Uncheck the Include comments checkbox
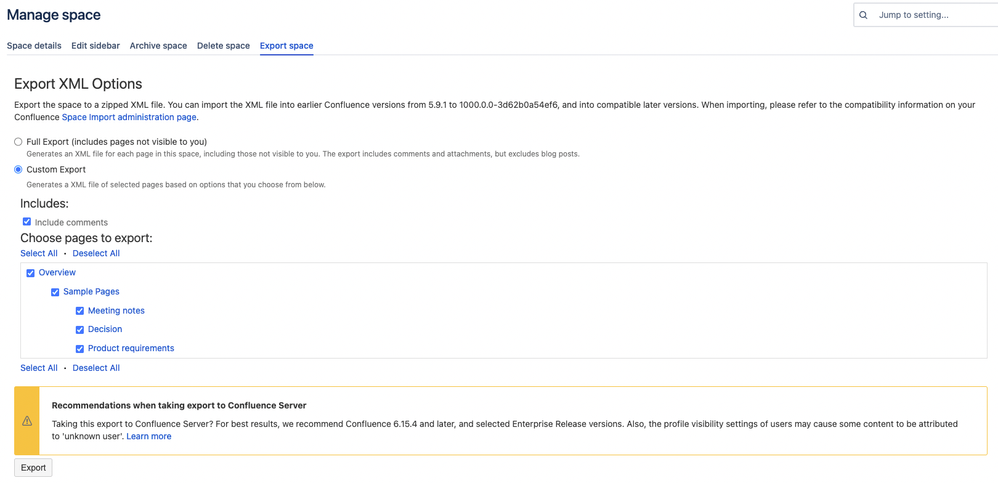 27,222
